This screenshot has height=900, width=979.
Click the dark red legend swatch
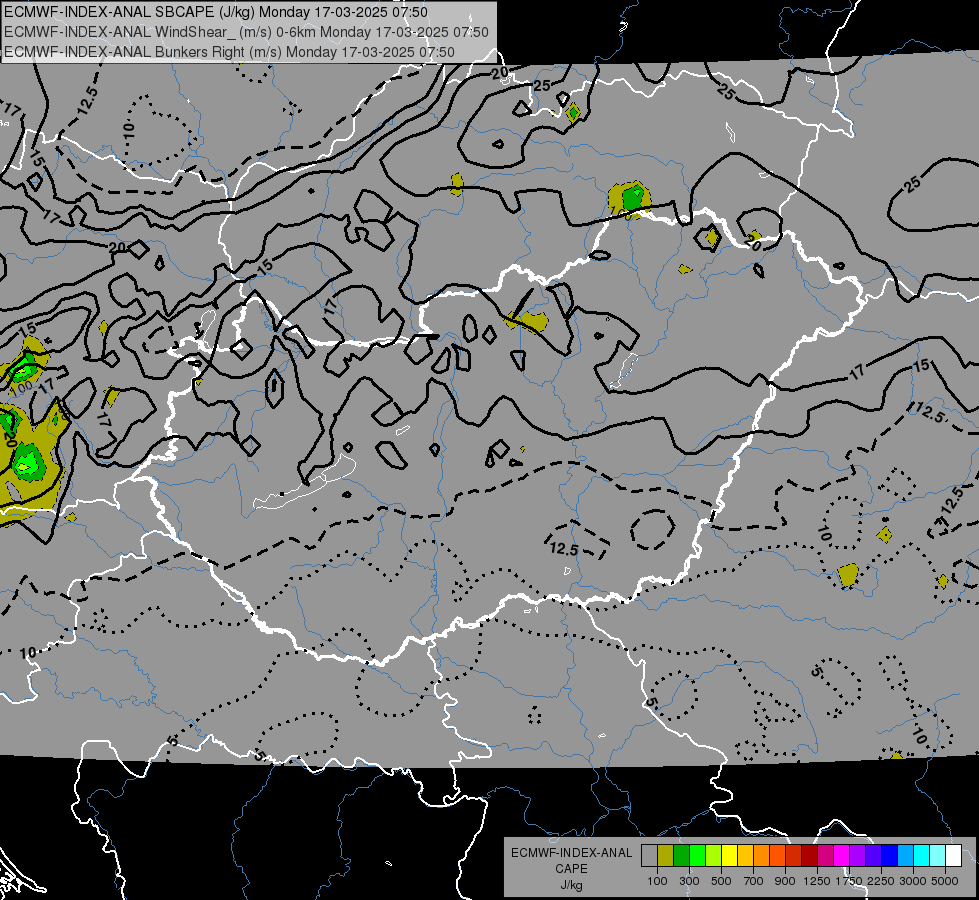pos(809,855)
